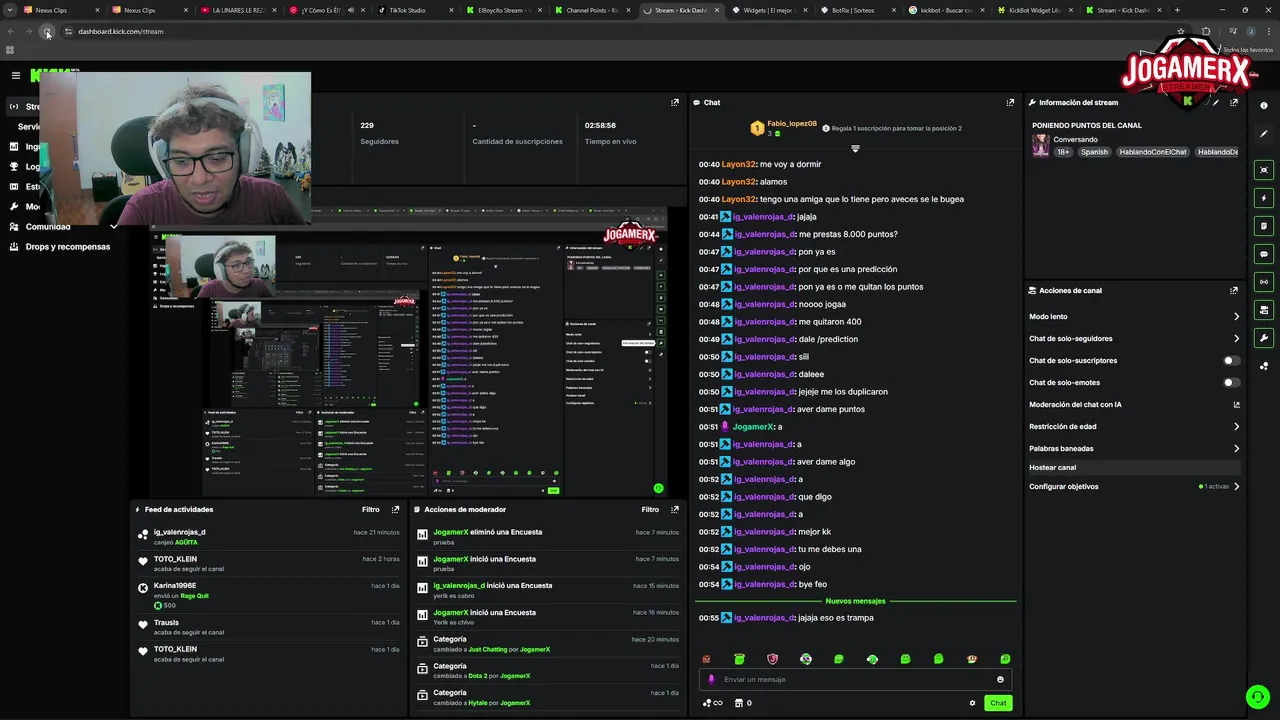Toggle the chat bubble widget in right sidebar

tap(1264, 254)
